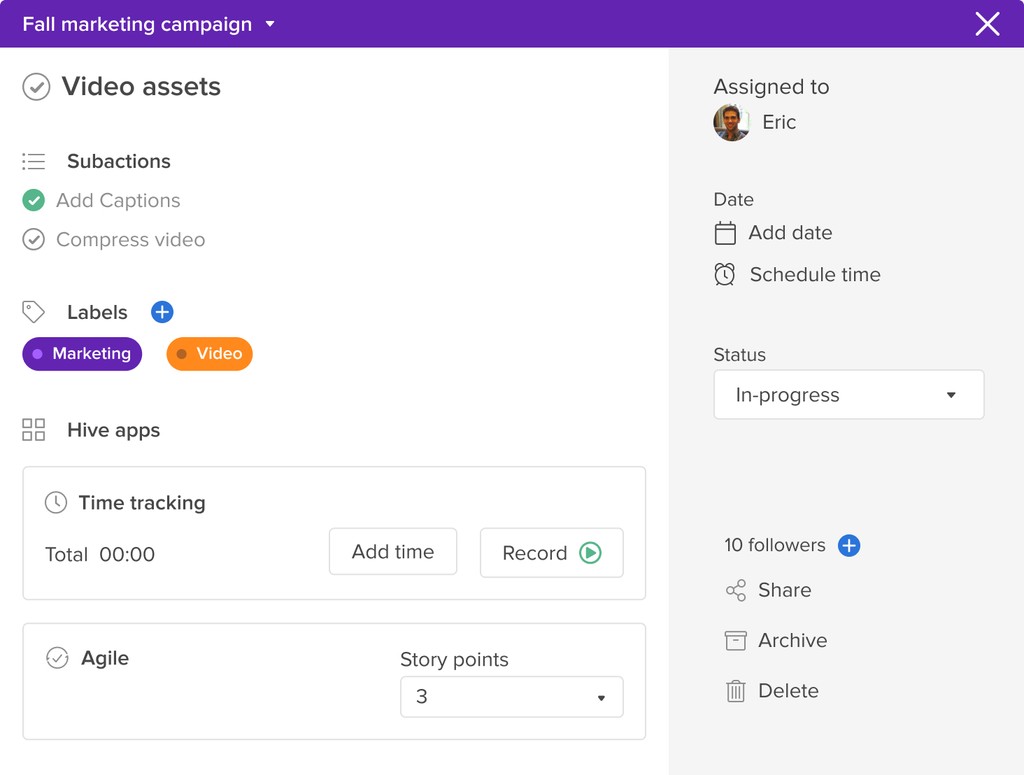Screen dimensions: 1024x775
Task: Click the Add time button
Action: click(x=393, y=552)
